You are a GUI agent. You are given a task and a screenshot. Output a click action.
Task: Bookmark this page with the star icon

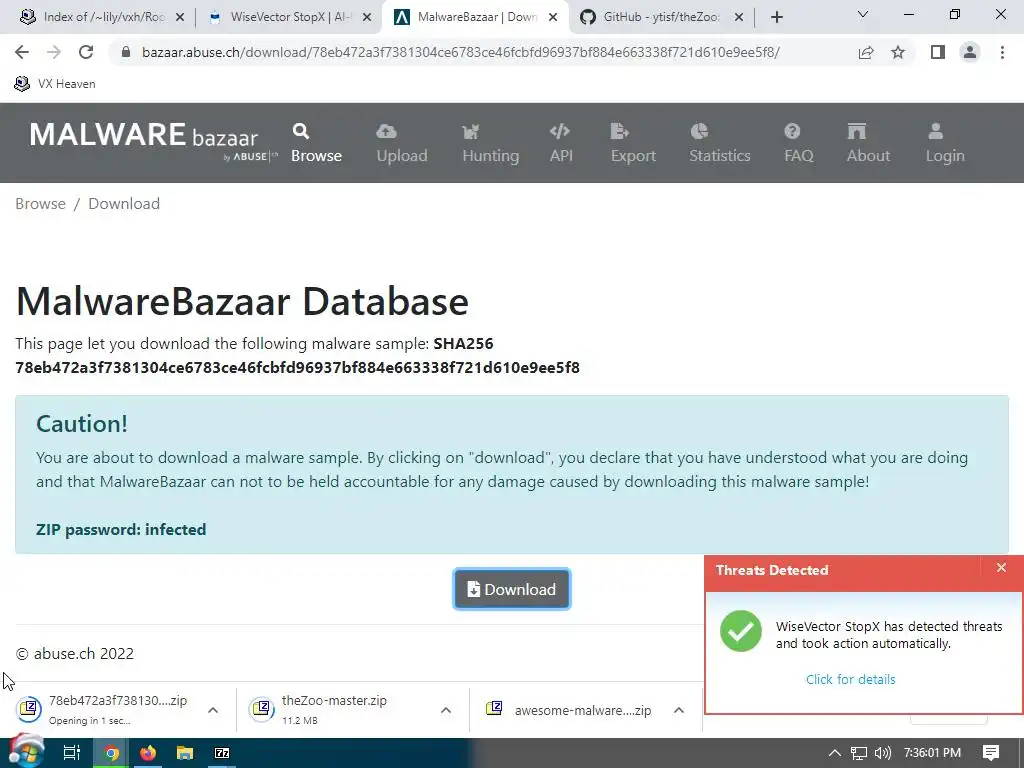898,52
